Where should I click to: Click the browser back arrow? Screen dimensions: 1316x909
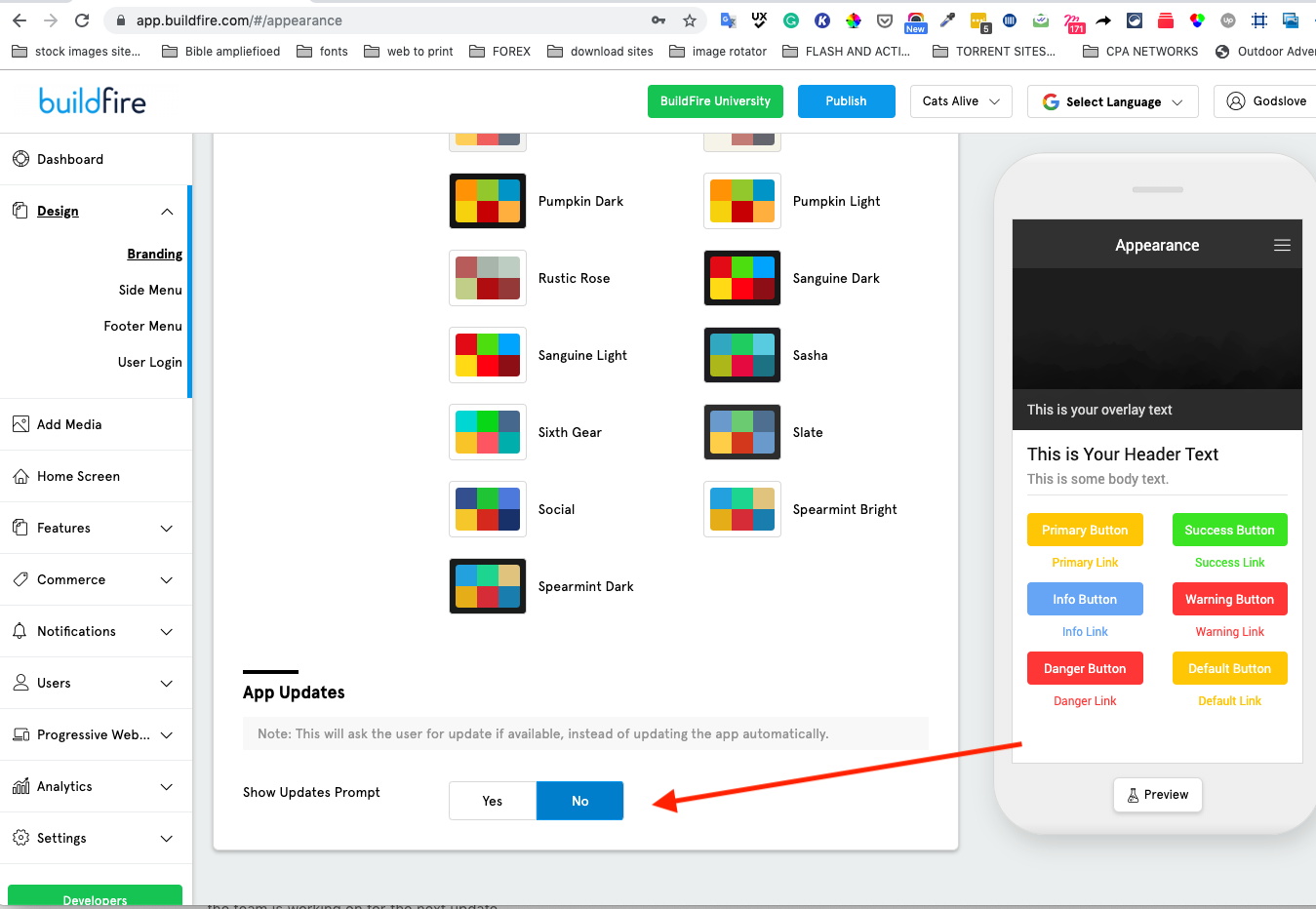tap(20, 20)
